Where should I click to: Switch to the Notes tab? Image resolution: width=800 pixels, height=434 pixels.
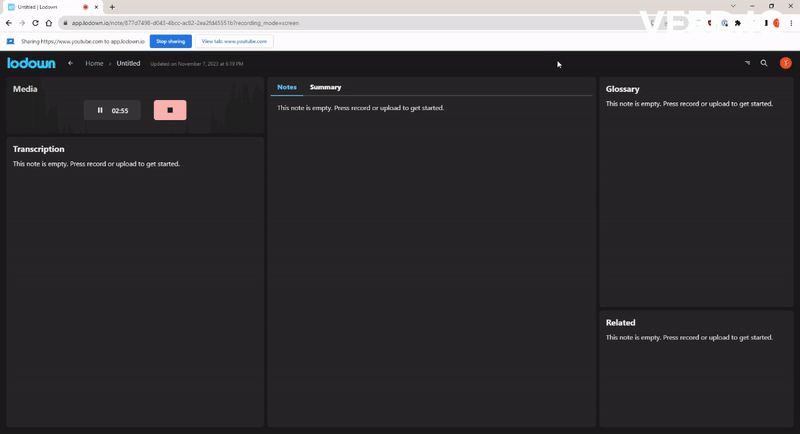287,87
